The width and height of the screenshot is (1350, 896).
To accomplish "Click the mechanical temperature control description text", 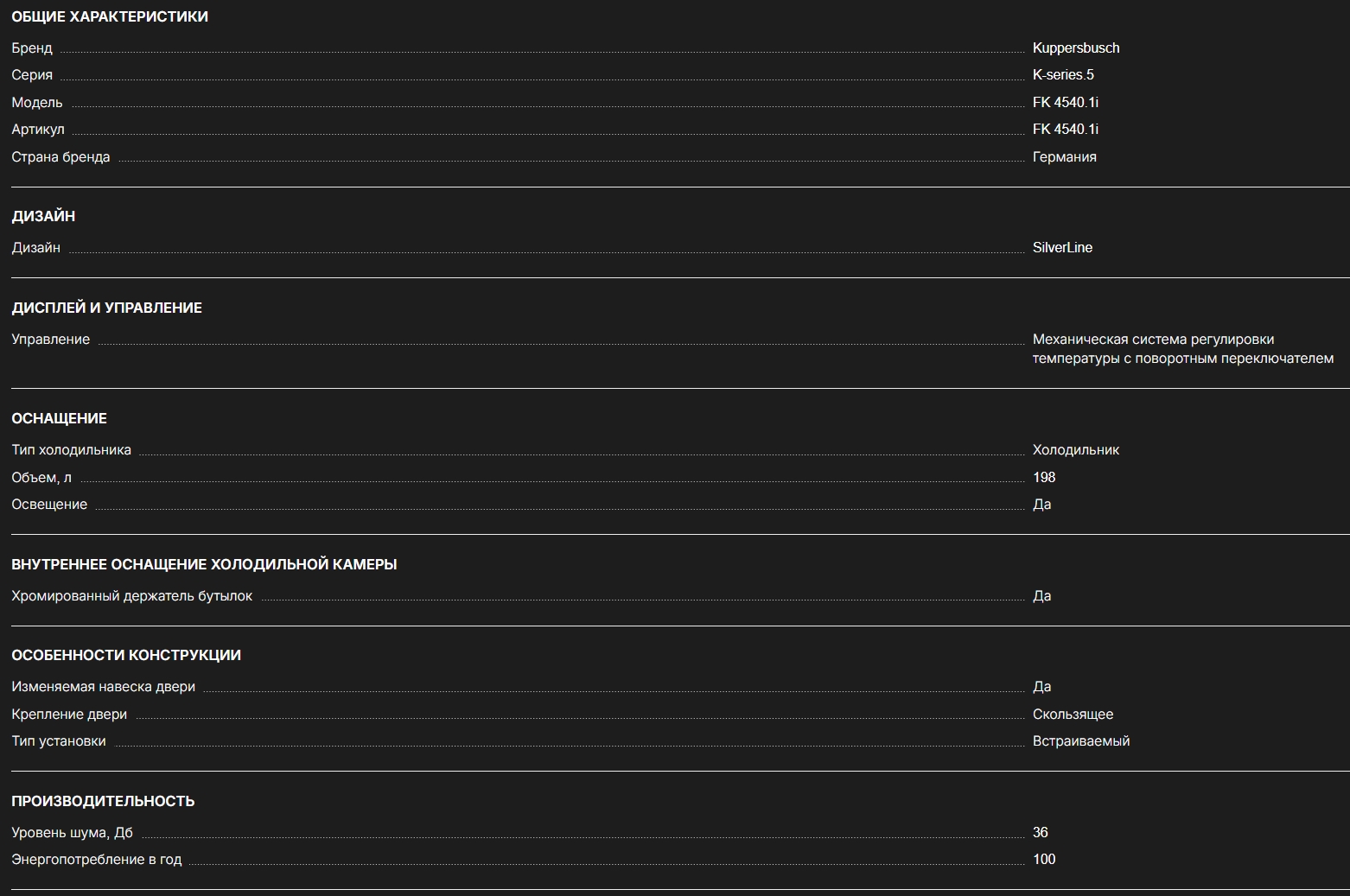I will click(1181, 349).
